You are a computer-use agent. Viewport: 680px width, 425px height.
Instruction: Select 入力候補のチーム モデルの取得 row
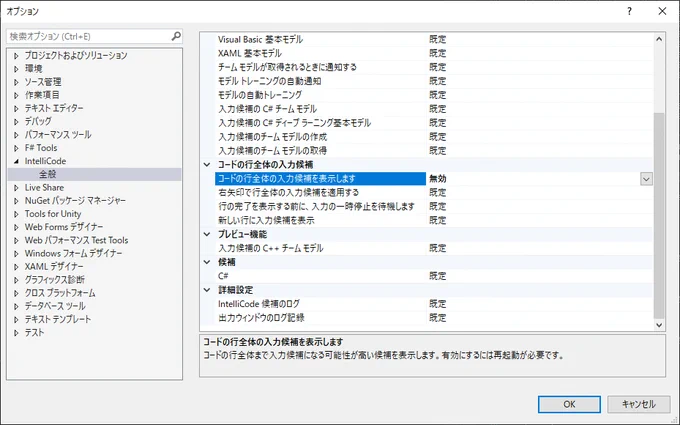point(434,150)
